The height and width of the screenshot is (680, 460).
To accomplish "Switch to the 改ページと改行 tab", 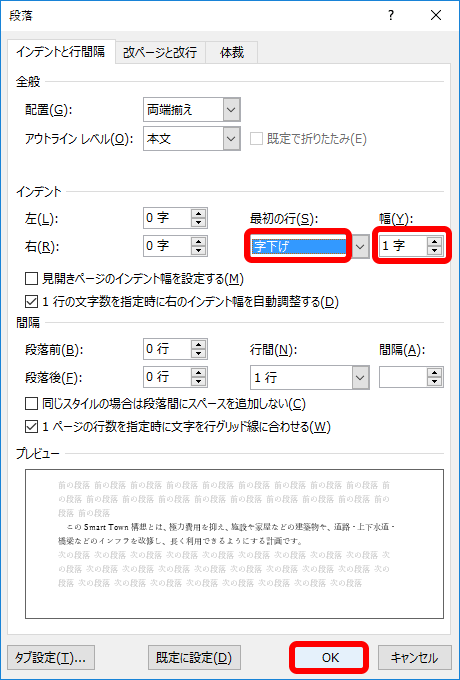I will [160, 52].
